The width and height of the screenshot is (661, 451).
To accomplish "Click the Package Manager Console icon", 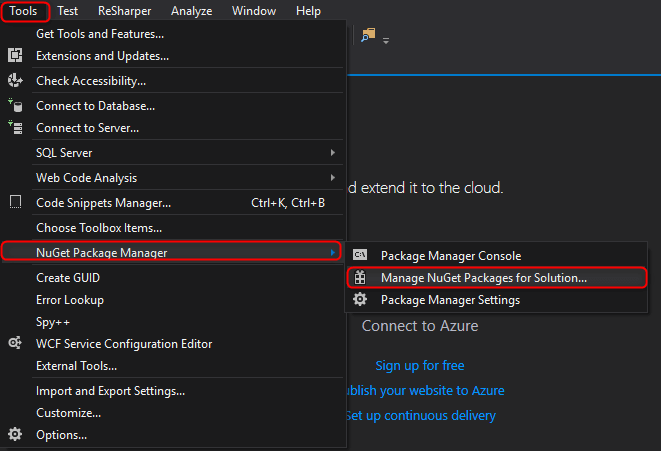I will [360, 255].
